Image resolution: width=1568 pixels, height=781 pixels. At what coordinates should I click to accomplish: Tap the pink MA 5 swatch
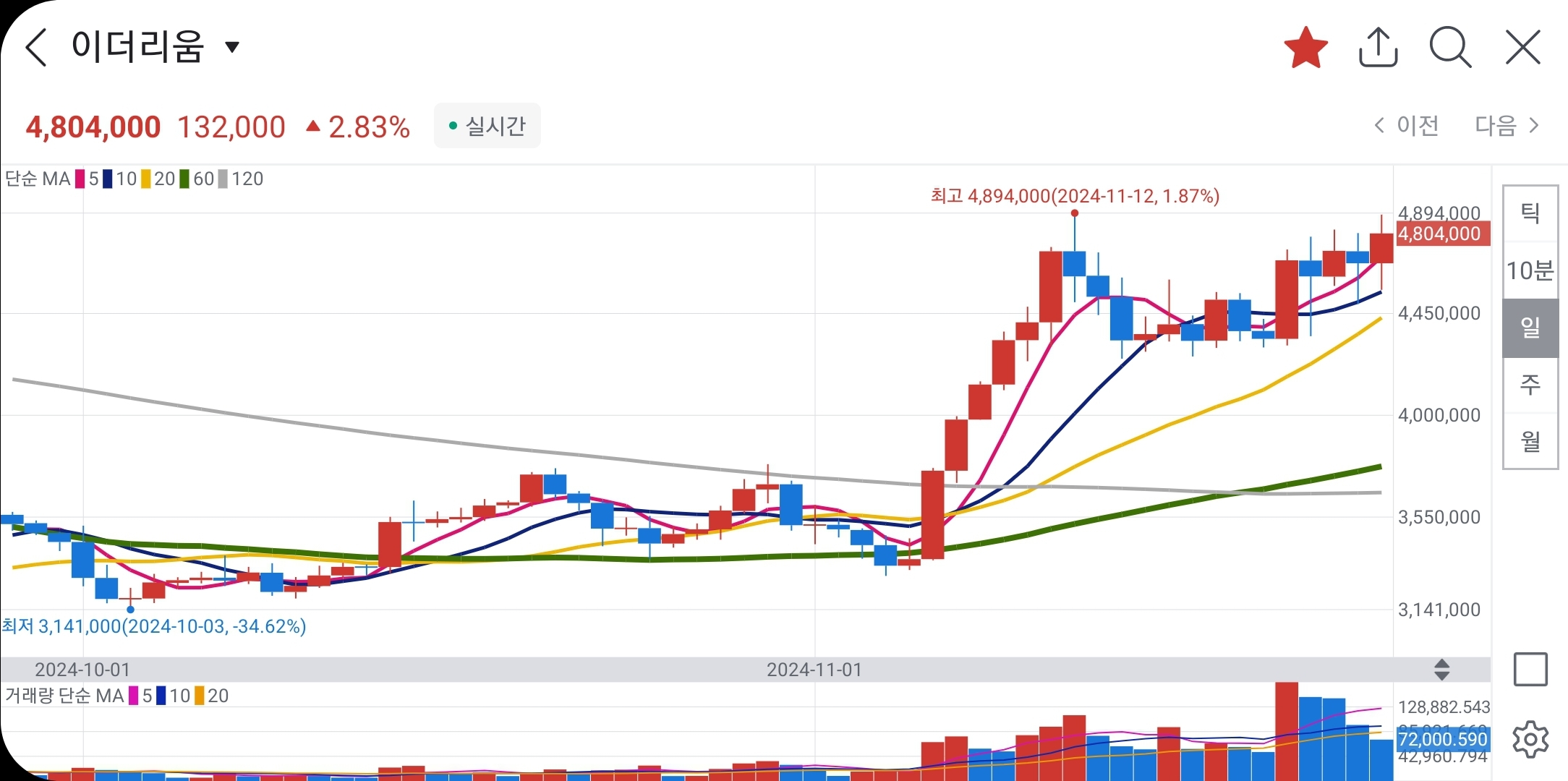(x=80, y=179)
